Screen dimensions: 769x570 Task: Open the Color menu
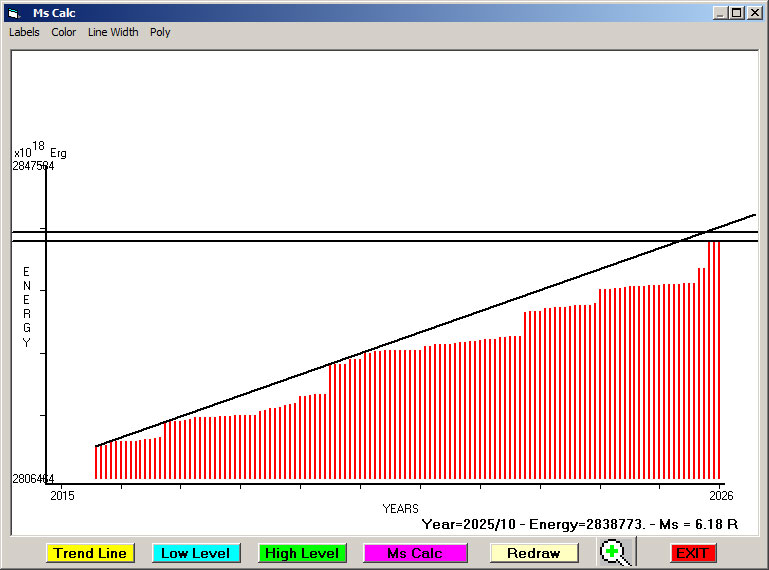64,32
